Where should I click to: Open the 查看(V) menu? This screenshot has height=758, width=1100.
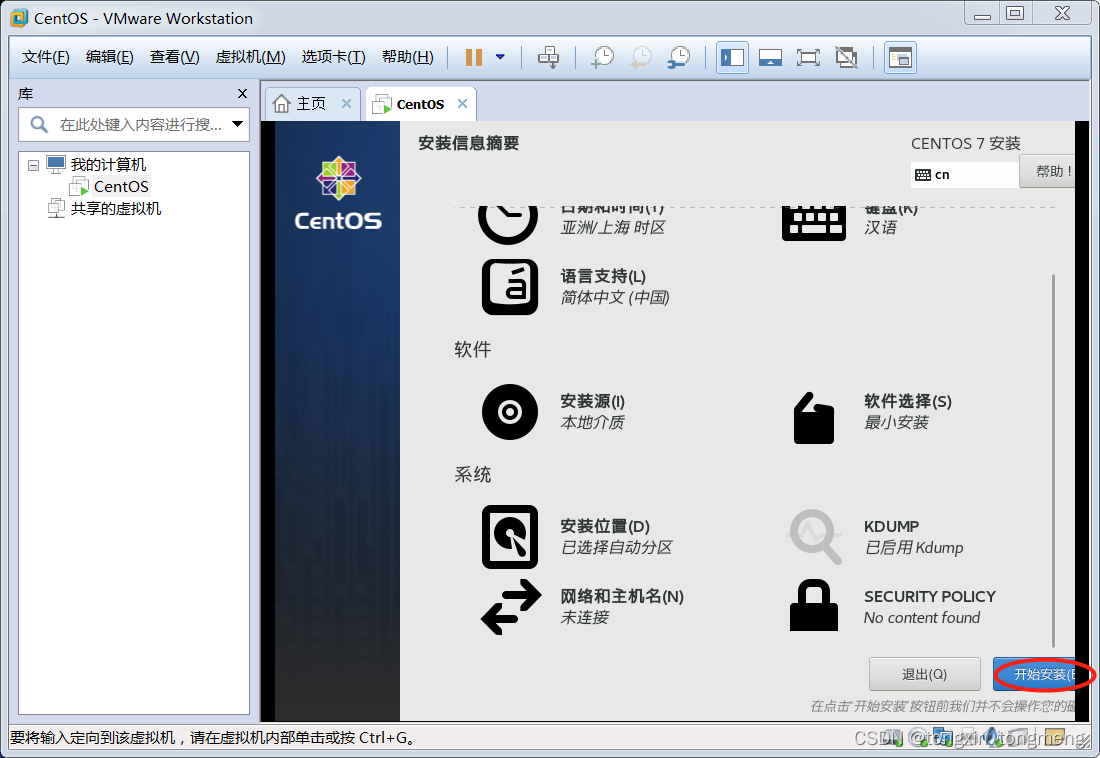click(175, 57)
